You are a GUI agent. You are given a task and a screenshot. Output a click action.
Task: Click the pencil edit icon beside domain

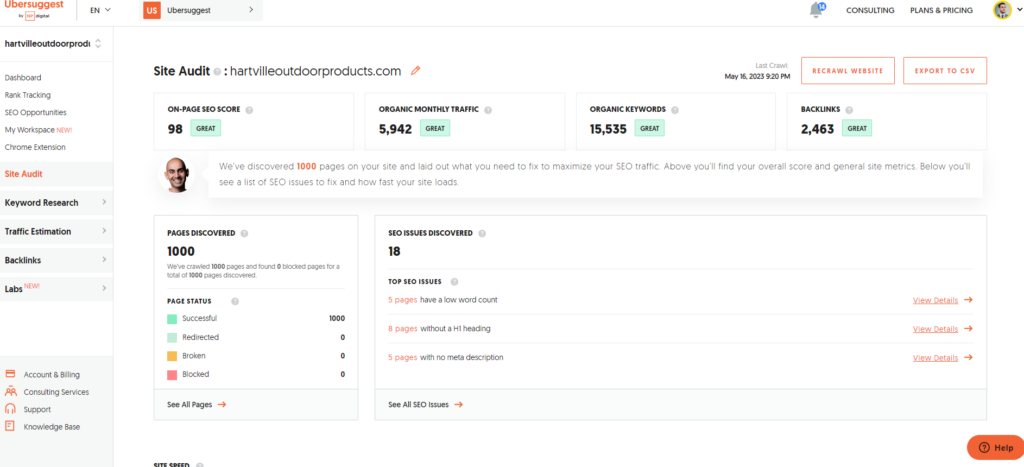[x=415, y=71]
